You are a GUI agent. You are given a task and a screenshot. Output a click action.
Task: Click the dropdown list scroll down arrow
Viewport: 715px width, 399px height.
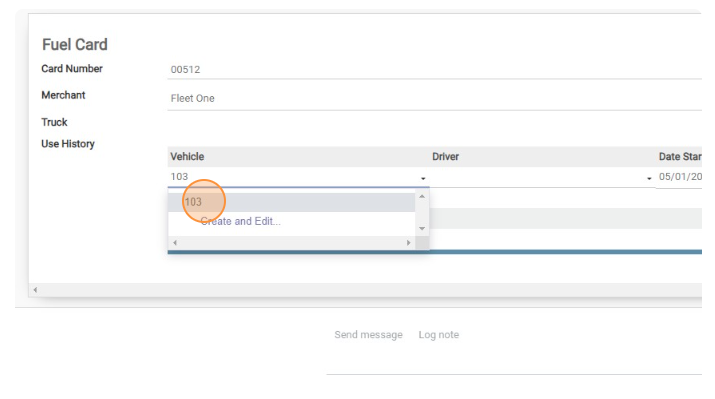coord(422,228)
